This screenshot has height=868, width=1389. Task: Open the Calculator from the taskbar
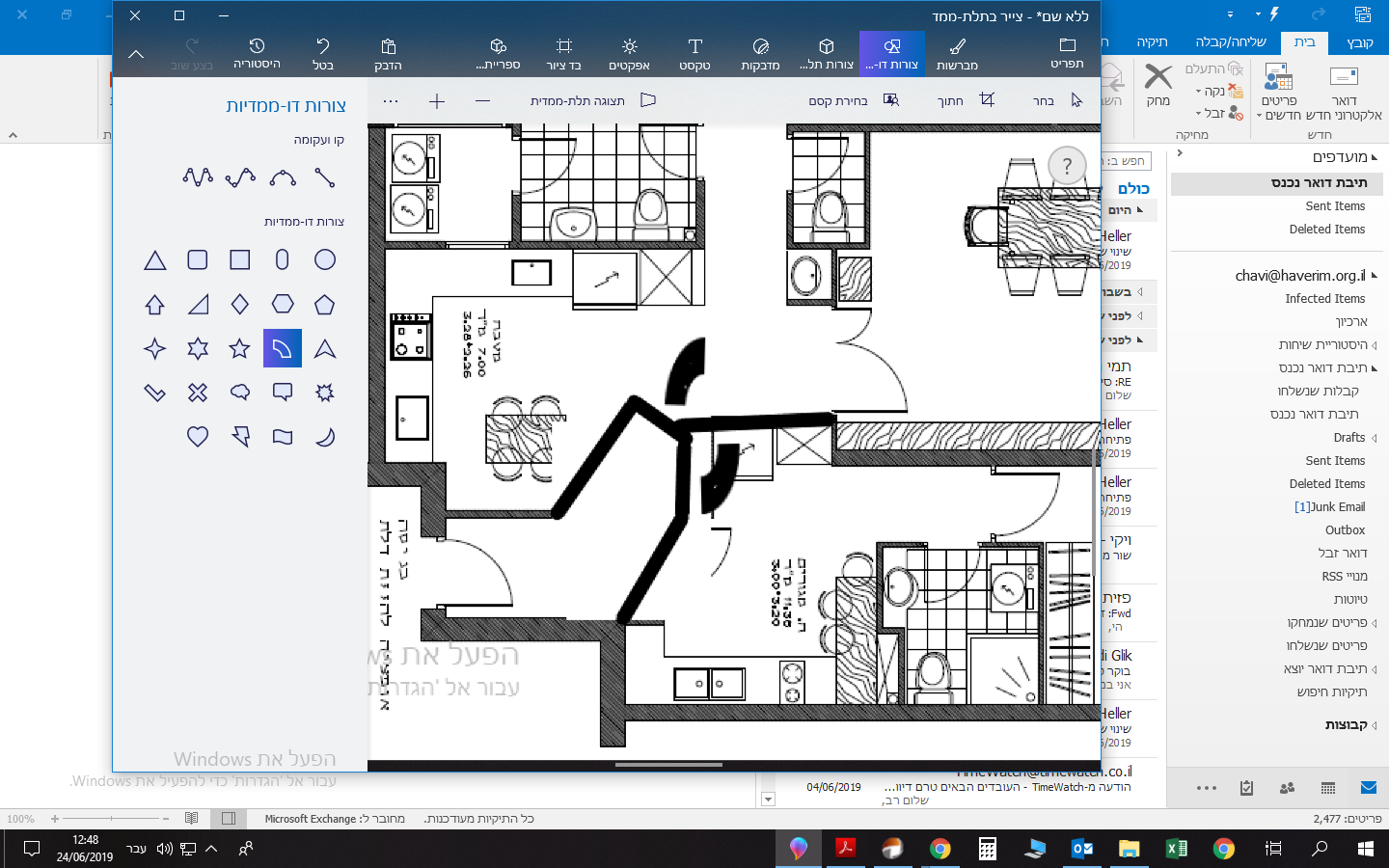tap(988, 849)
